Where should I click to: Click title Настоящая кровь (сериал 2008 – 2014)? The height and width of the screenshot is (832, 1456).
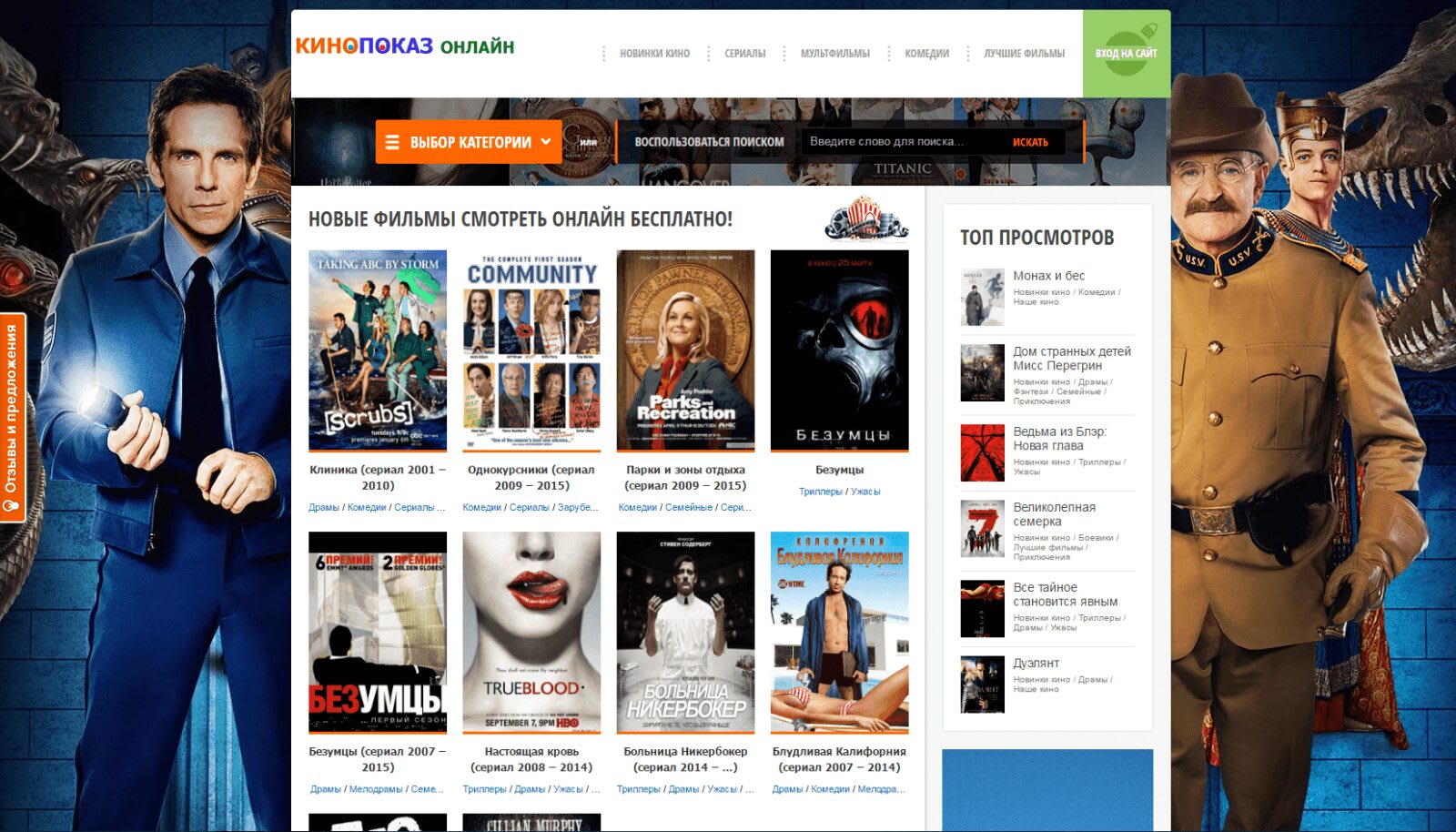pyautogui.click(x=531, y=759)
